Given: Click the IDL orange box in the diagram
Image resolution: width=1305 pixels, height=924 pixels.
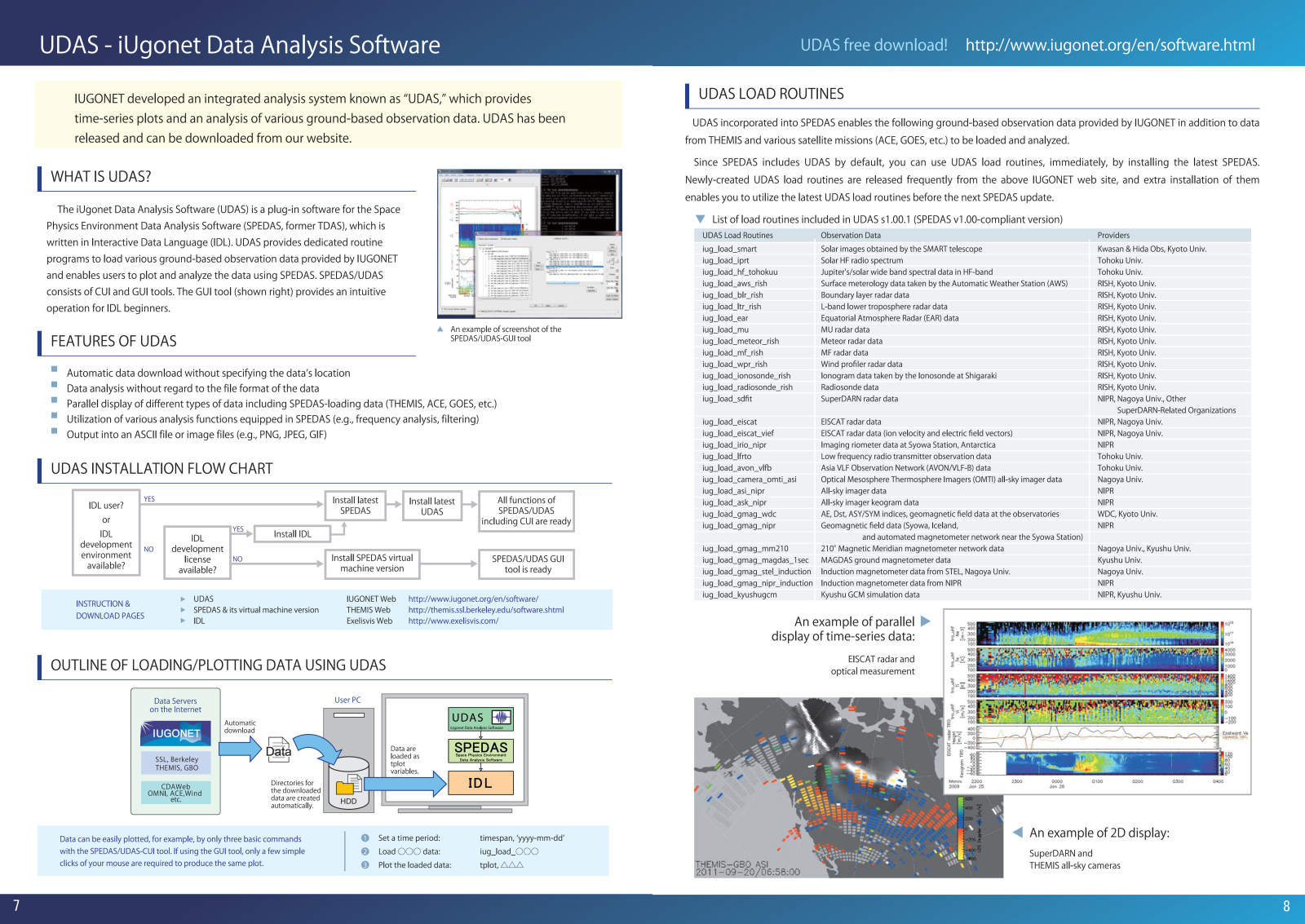Looking at the screenshot, I should (x=480, y=783).
